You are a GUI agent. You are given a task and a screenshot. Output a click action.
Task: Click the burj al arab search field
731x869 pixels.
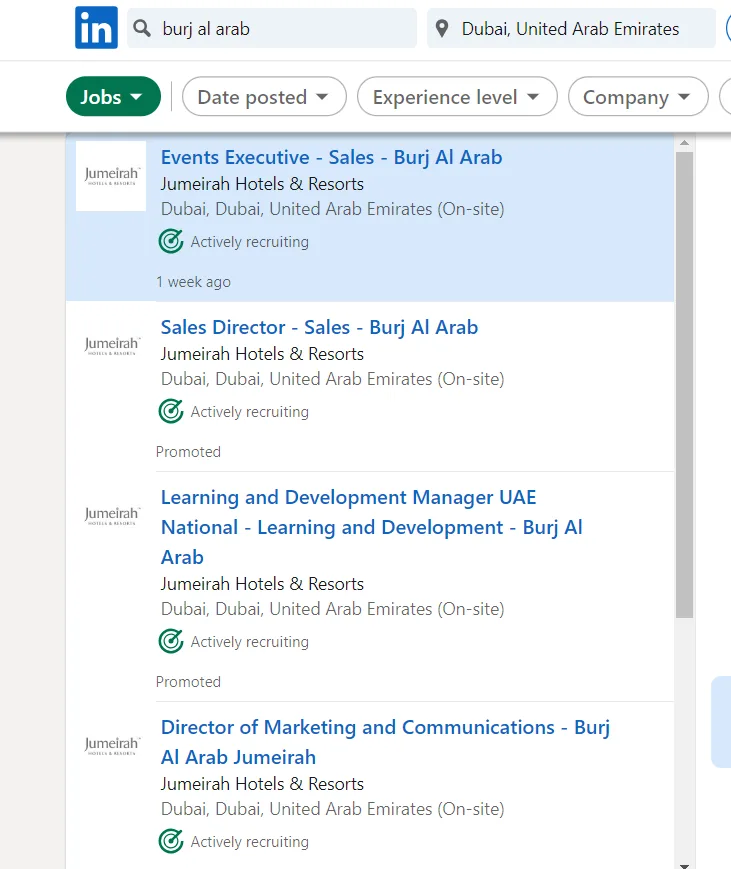pos(272,28)
